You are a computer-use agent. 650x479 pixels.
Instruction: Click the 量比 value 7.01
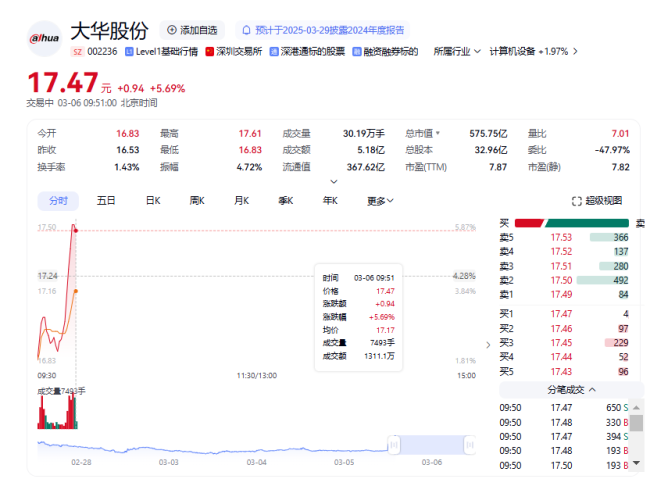click(620, 133)
